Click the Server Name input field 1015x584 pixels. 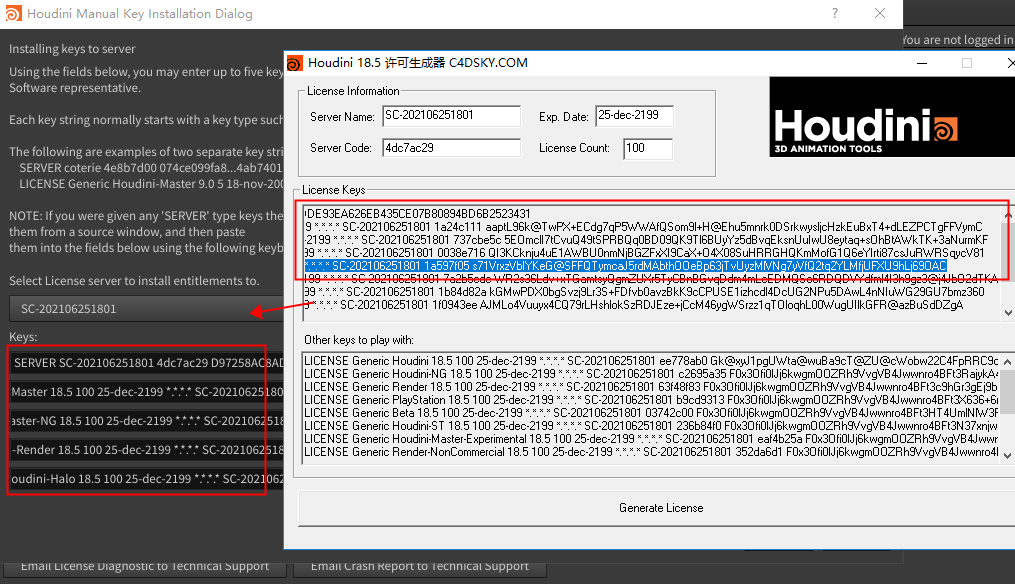(x=451, y=116)
